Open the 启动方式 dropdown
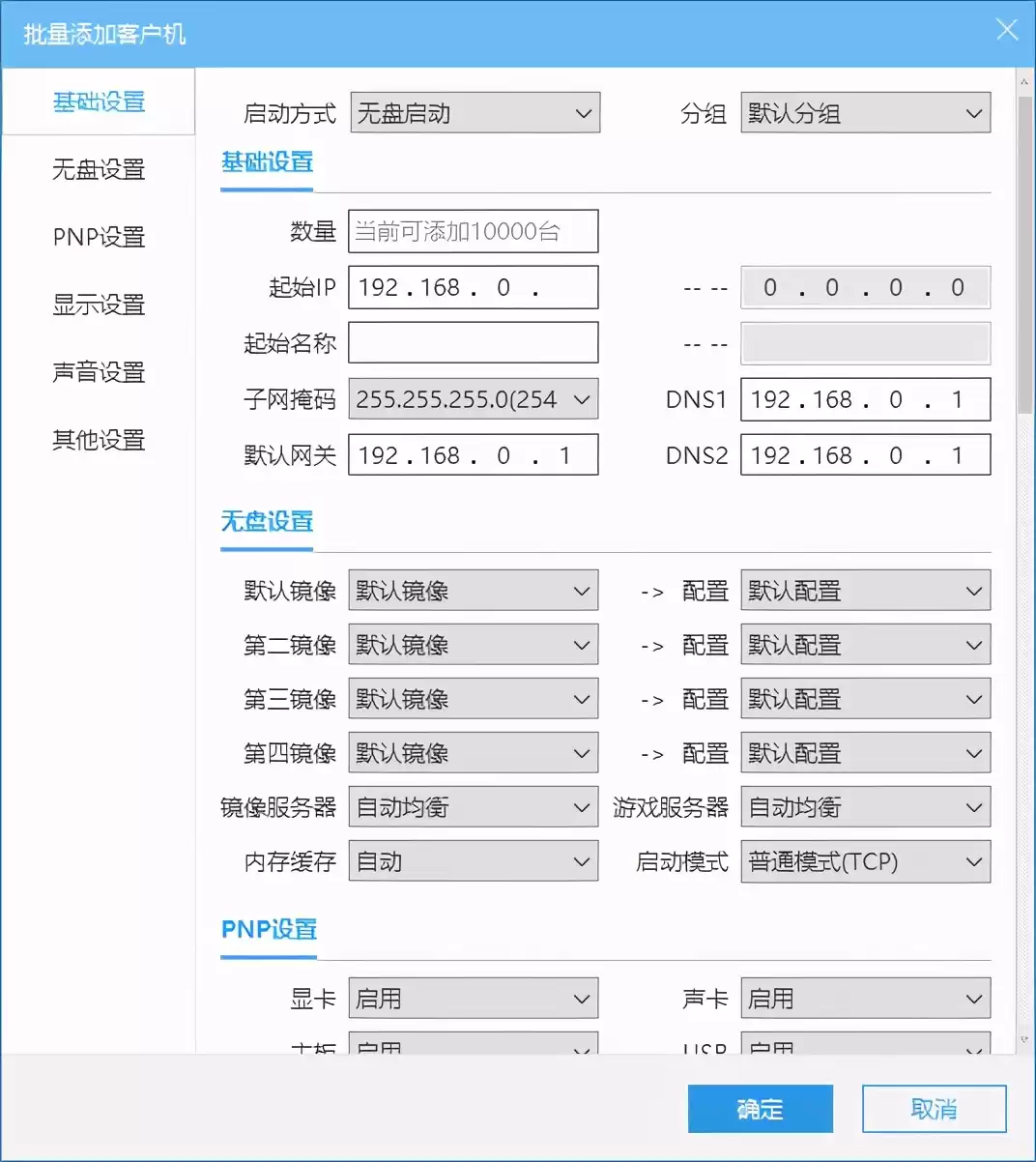1036x1162 pixels. pos(474,113)
